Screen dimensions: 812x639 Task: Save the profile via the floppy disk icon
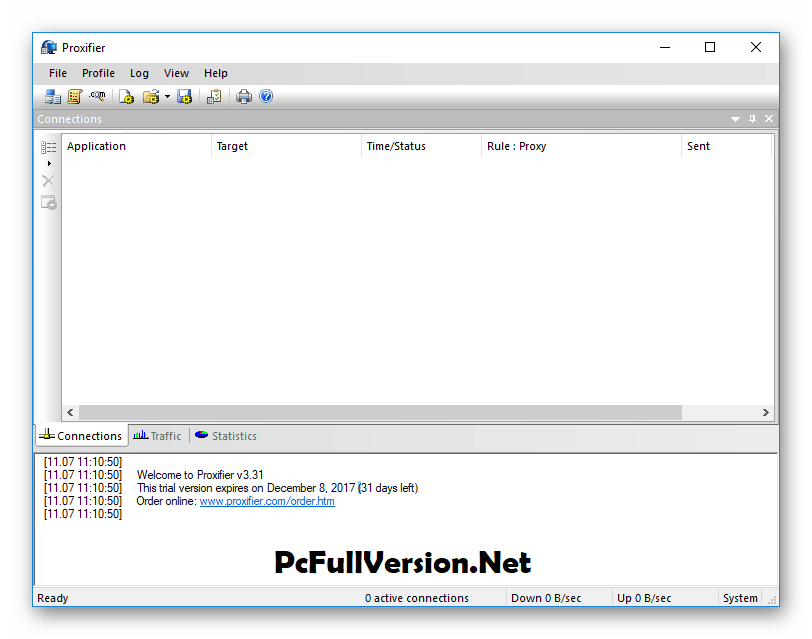coord(184,96)
